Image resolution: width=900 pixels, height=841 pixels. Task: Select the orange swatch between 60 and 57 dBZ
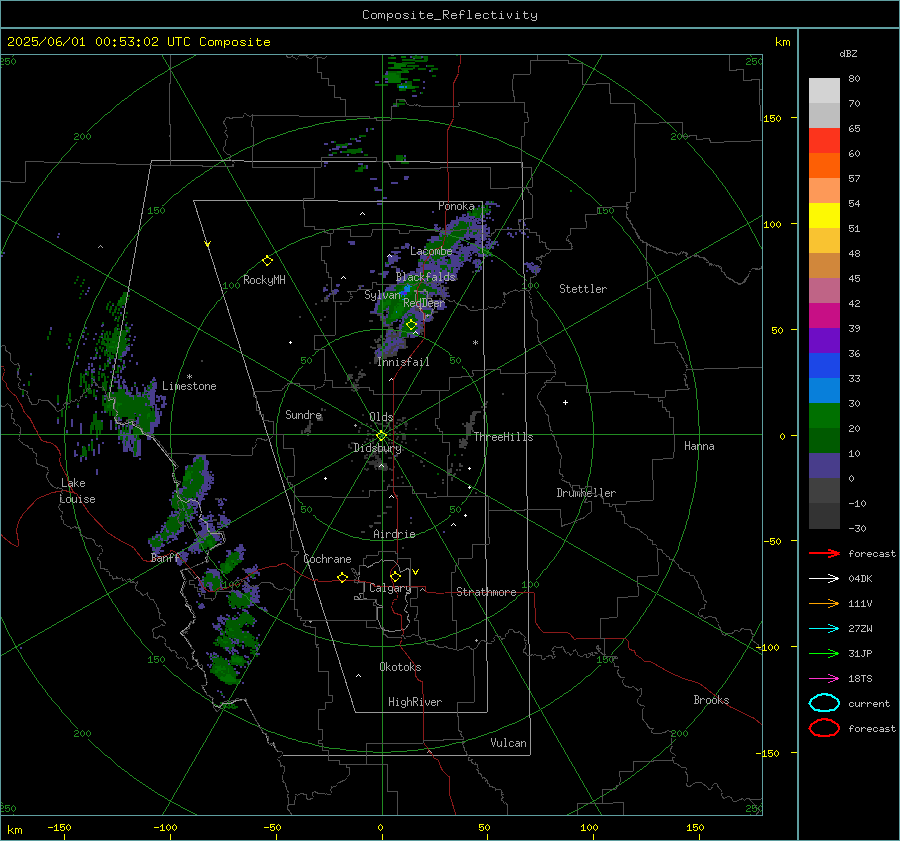pyautogui.click(x=824, y=166)
